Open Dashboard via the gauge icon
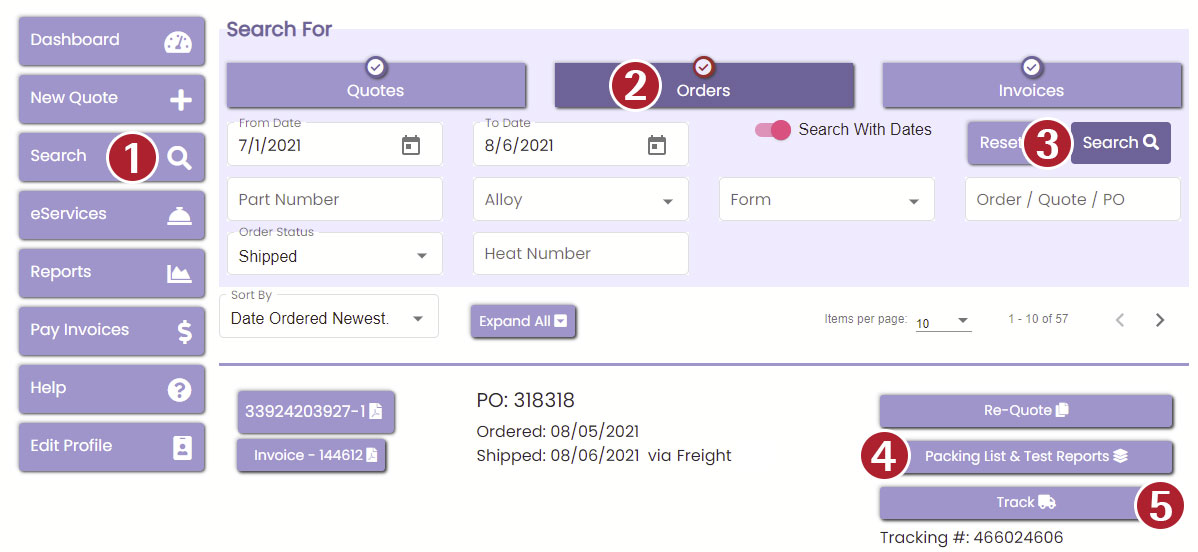Viewport: 1198px width, 552px height. pos(178,42)
